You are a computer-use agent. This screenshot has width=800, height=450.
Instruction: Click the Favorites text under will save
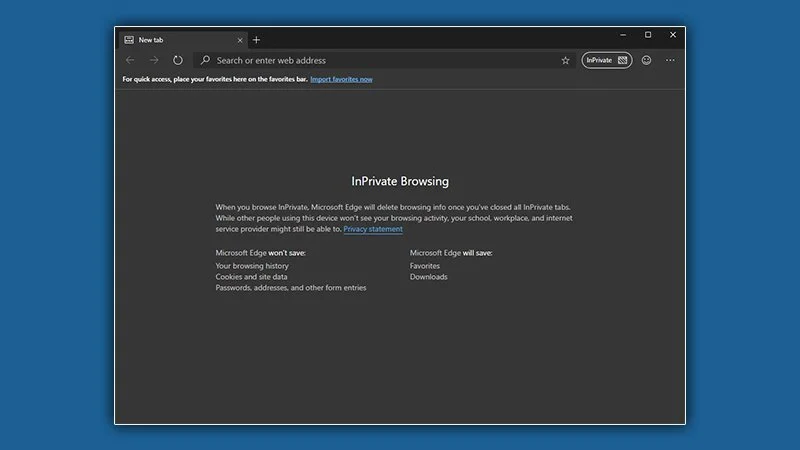[424, 266]
